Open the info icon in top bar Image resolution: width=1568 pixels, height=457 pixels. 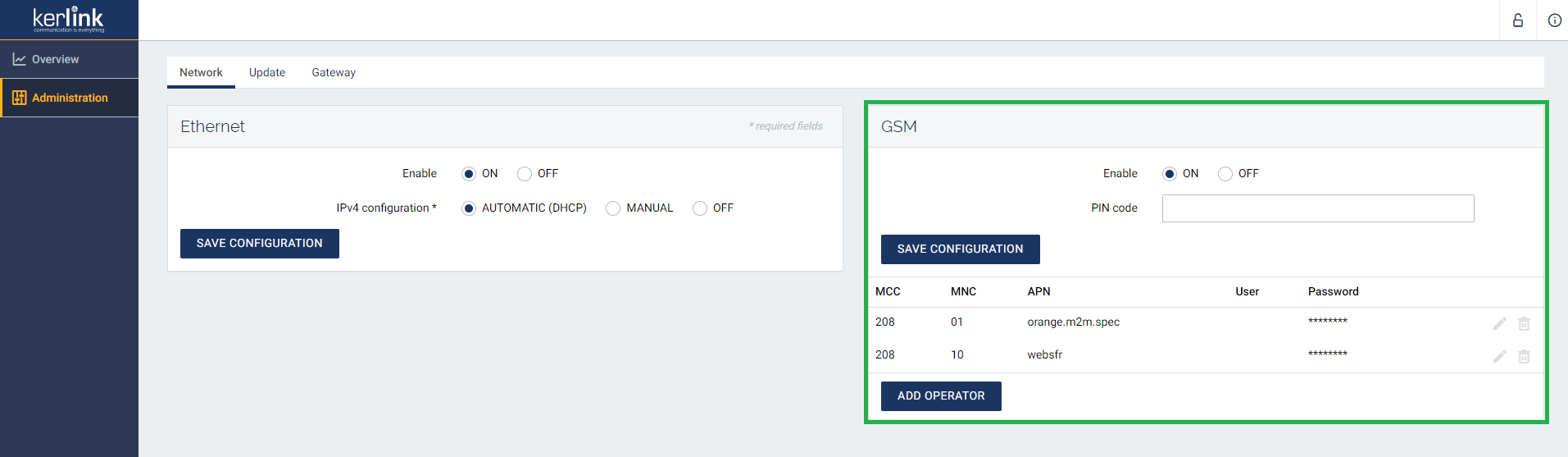[x=1554, y=21]
